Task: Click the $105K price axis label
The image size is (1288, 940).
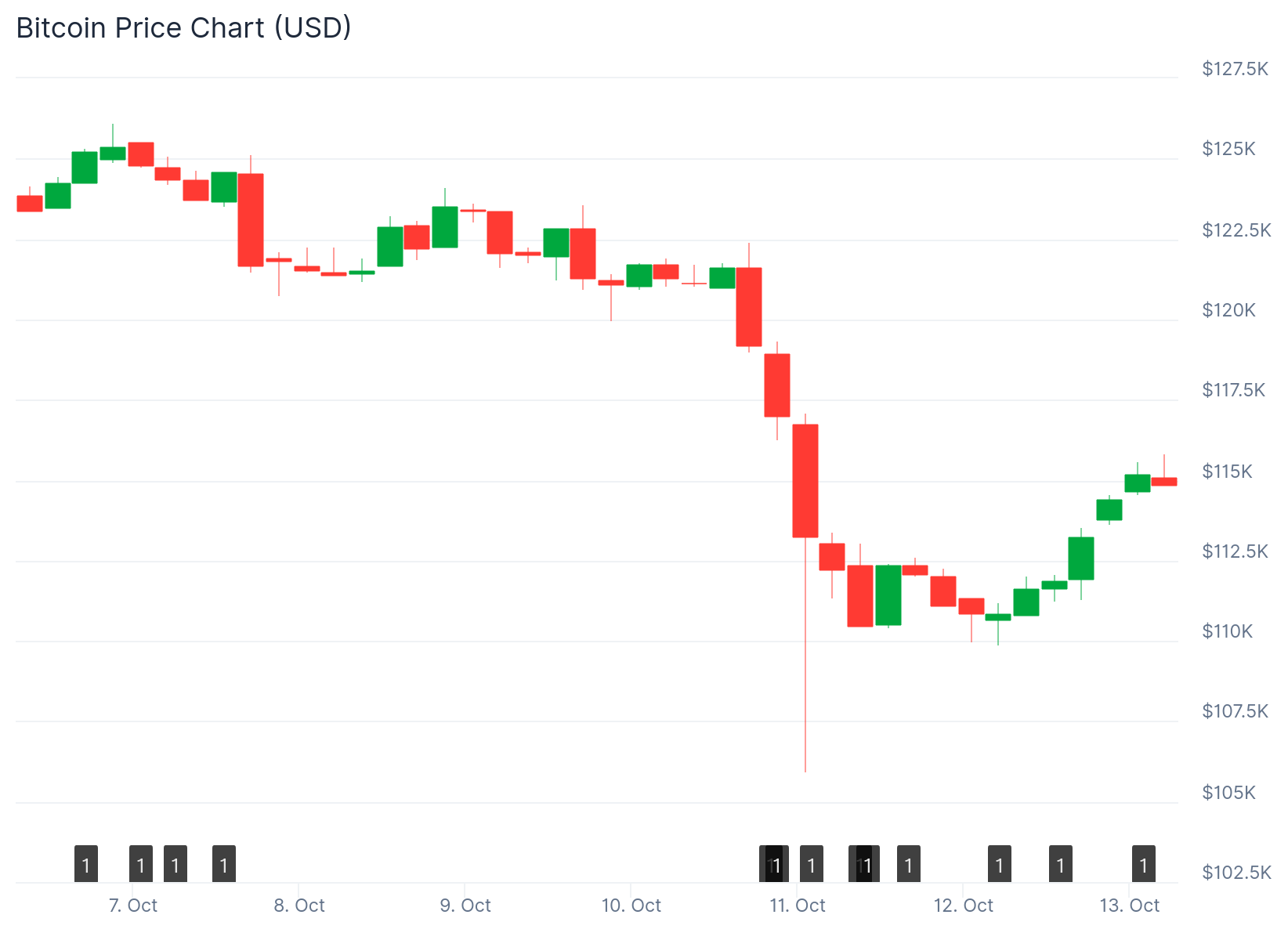Action: [1228, 792]
